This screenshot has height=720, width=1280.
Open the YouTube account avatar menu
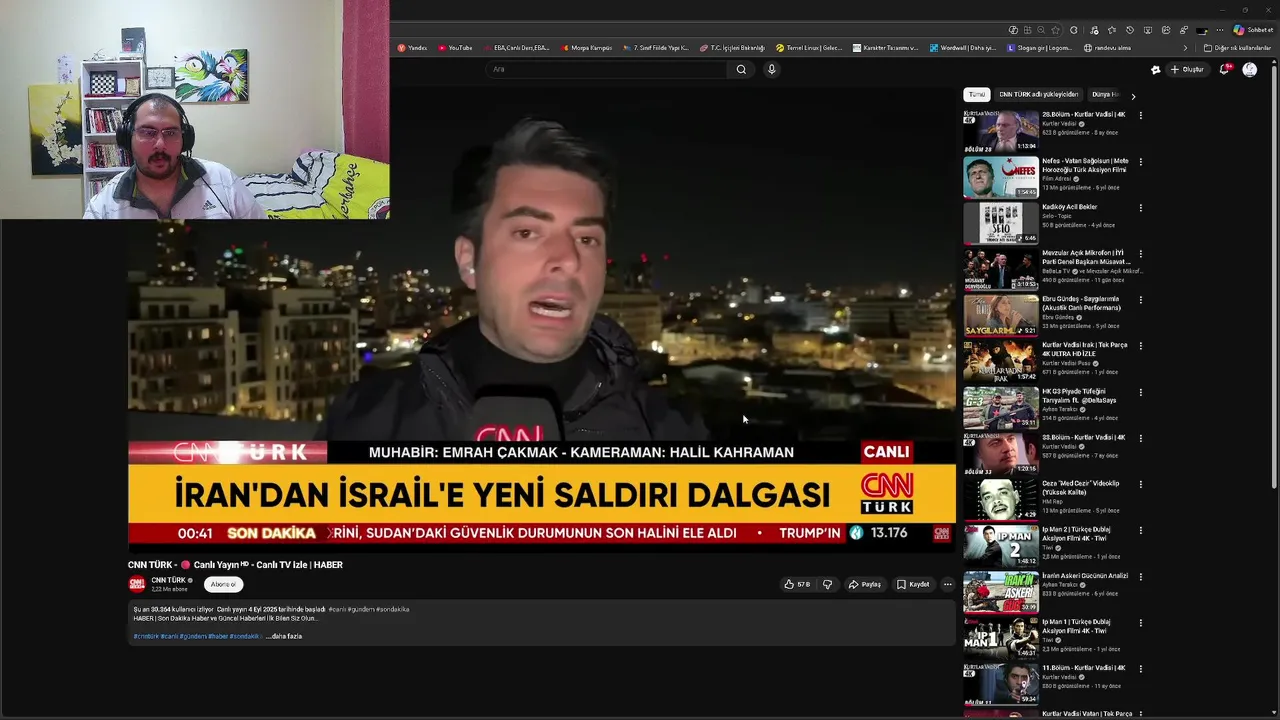[1250, 69]
